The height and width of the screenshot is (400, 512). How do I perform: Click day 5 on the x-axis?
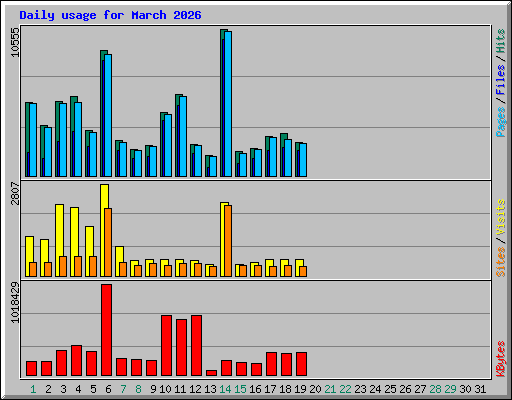tap(93, 389)
